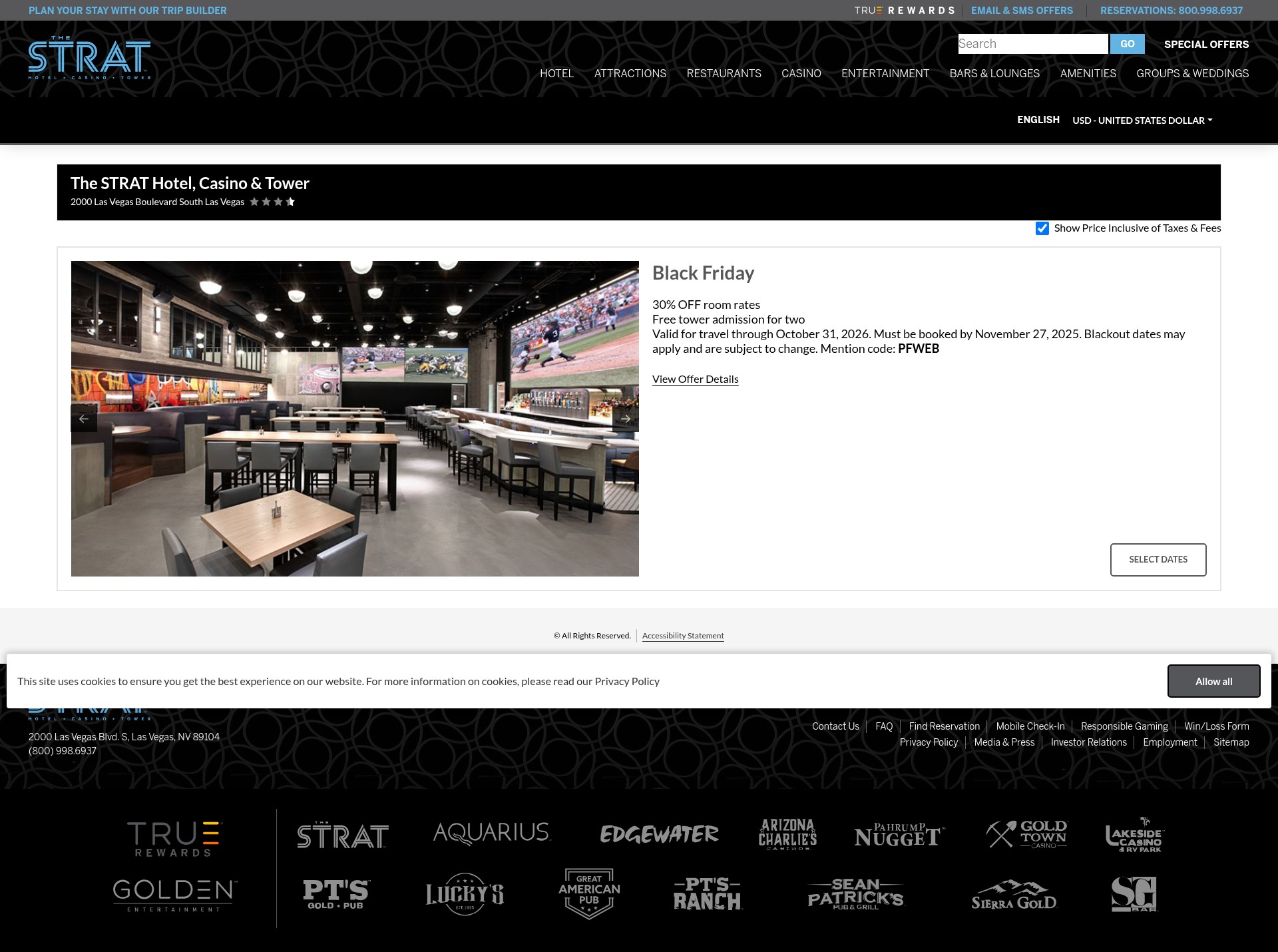Image resolution: width=1278 pixels, height=952 pixels.
Task: Open the English language selector
Action: tap(1038, 120)
